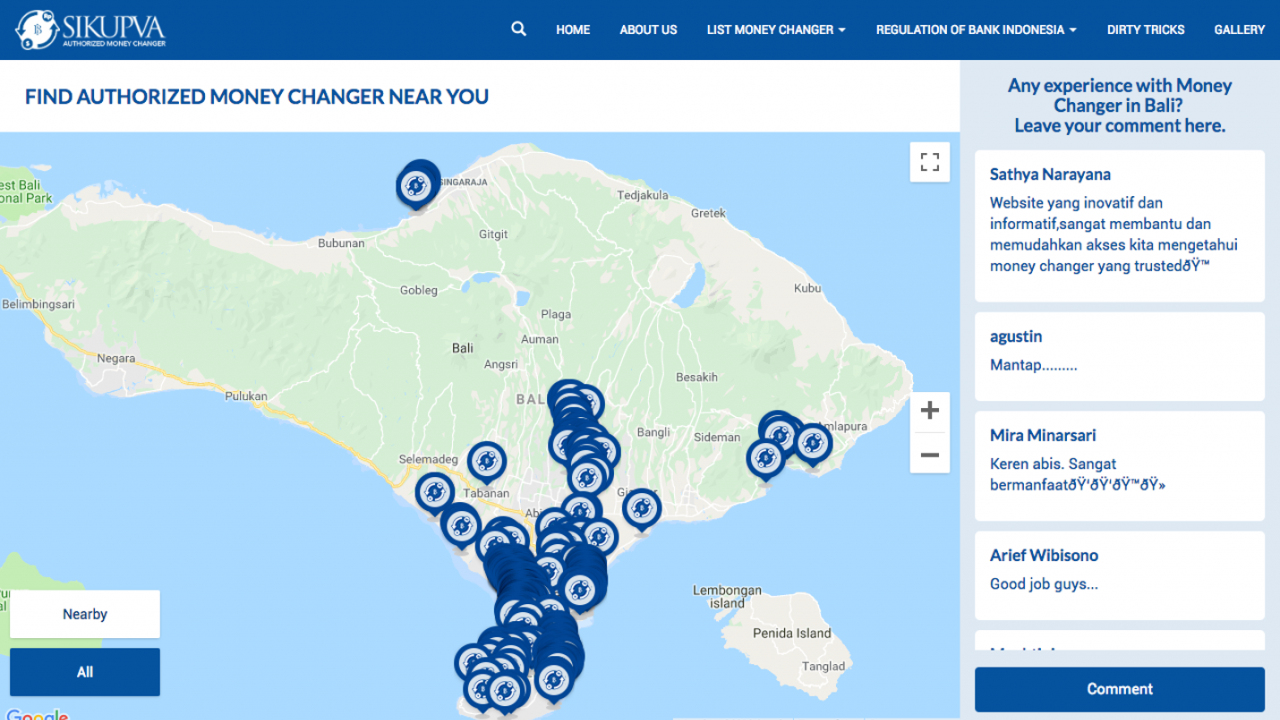Click the Kubu label on map
1280x720 pixels.
(807, 288)
